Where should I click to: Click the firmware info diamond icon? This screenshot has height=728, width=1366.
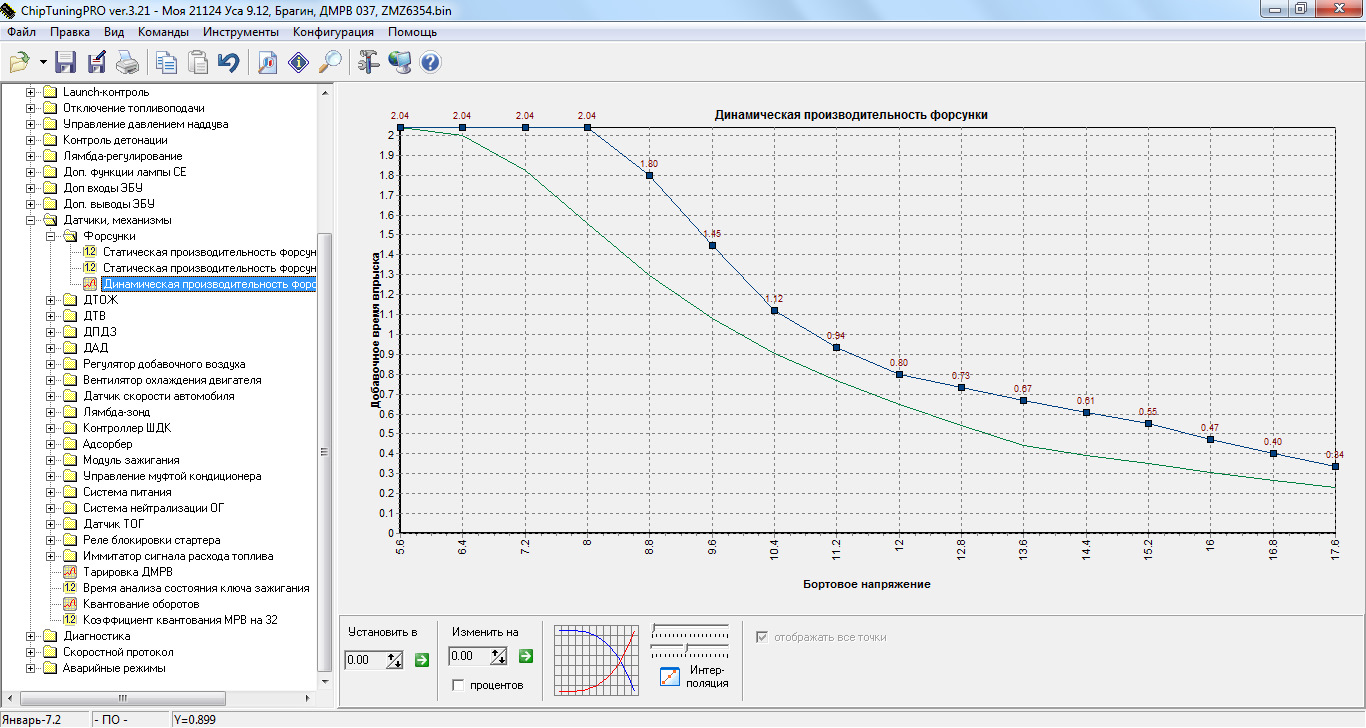pyautogui.click(x=298, y=63)
